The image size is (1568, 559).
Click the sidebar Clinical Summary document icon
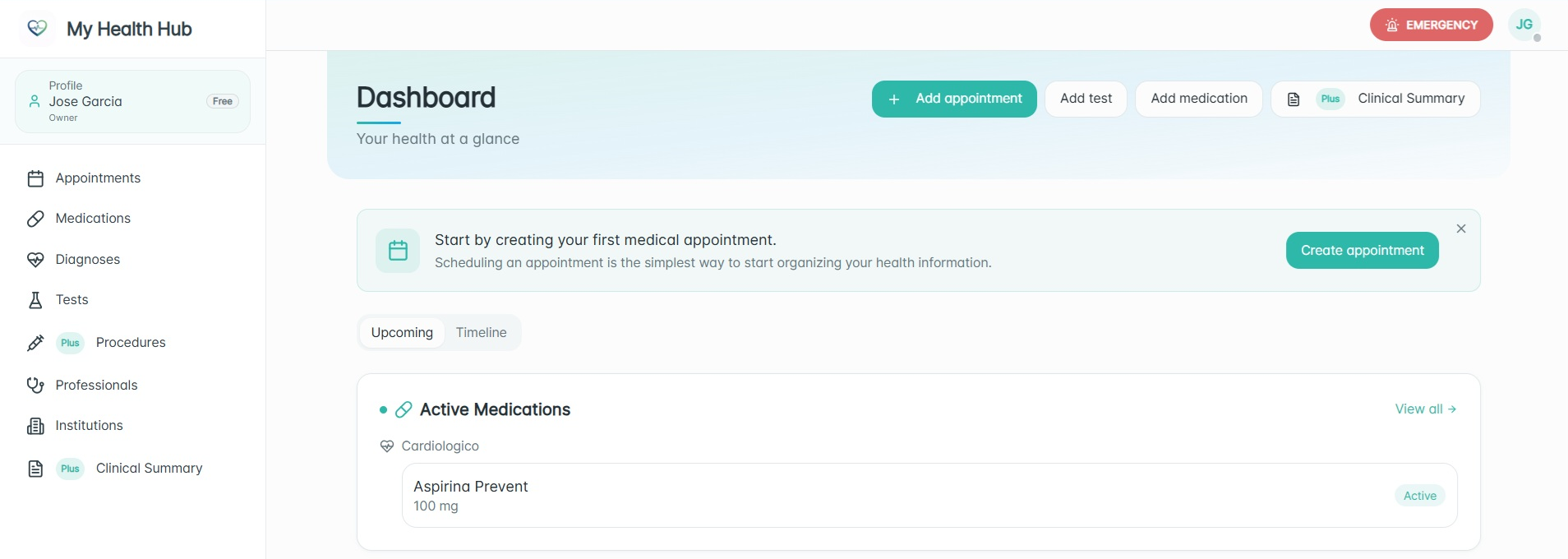point(35,469)
